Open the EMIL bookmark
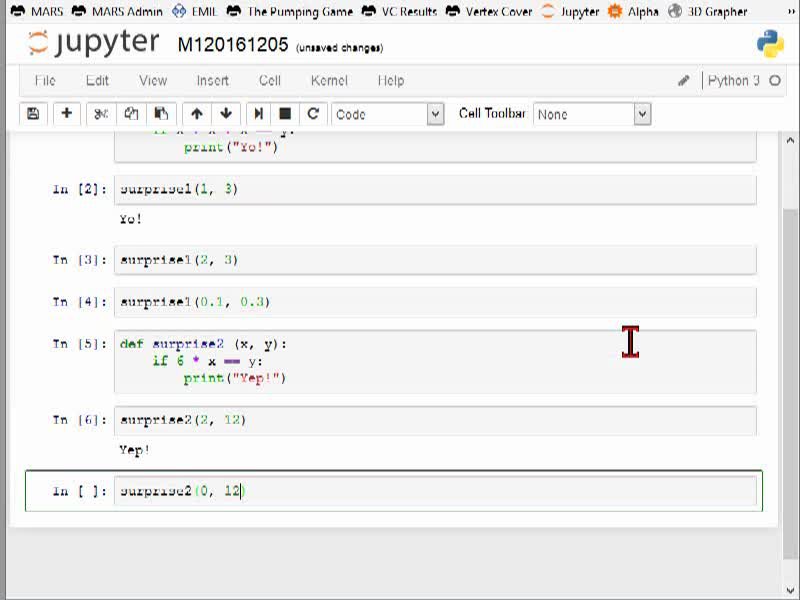The width and height of the screenshot is (800, 600). coord(194,11)
